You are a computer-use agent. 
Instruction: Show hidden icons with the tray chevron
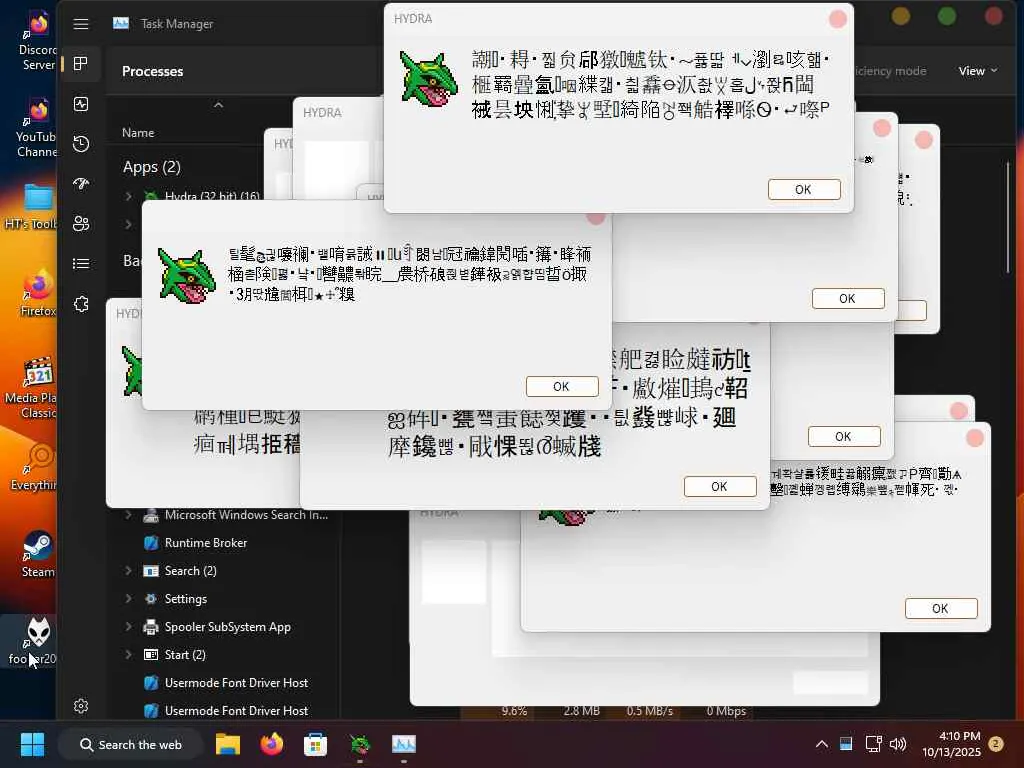[x=822, y=744]
